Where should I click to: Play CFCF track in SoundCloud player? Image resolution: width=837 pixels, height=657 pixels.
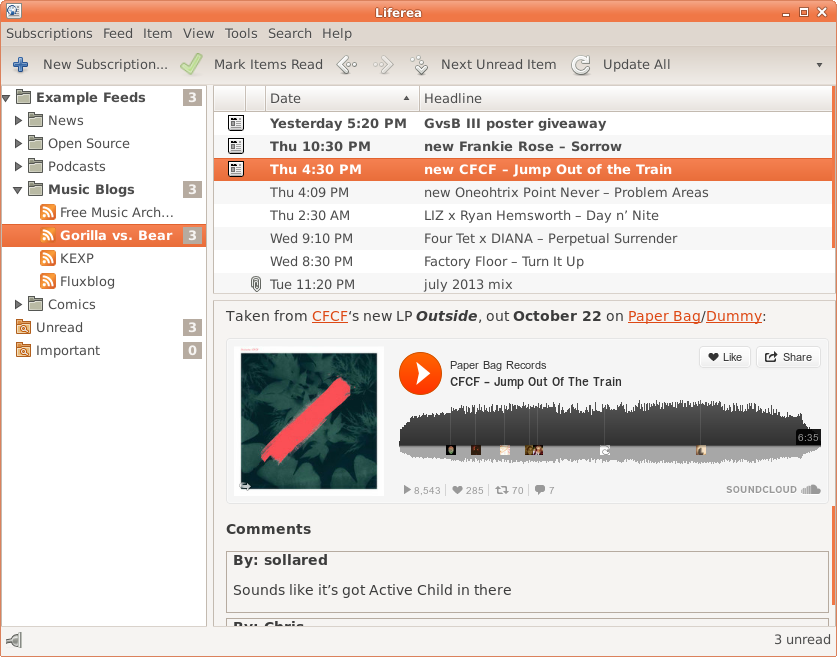pos(420,373)
